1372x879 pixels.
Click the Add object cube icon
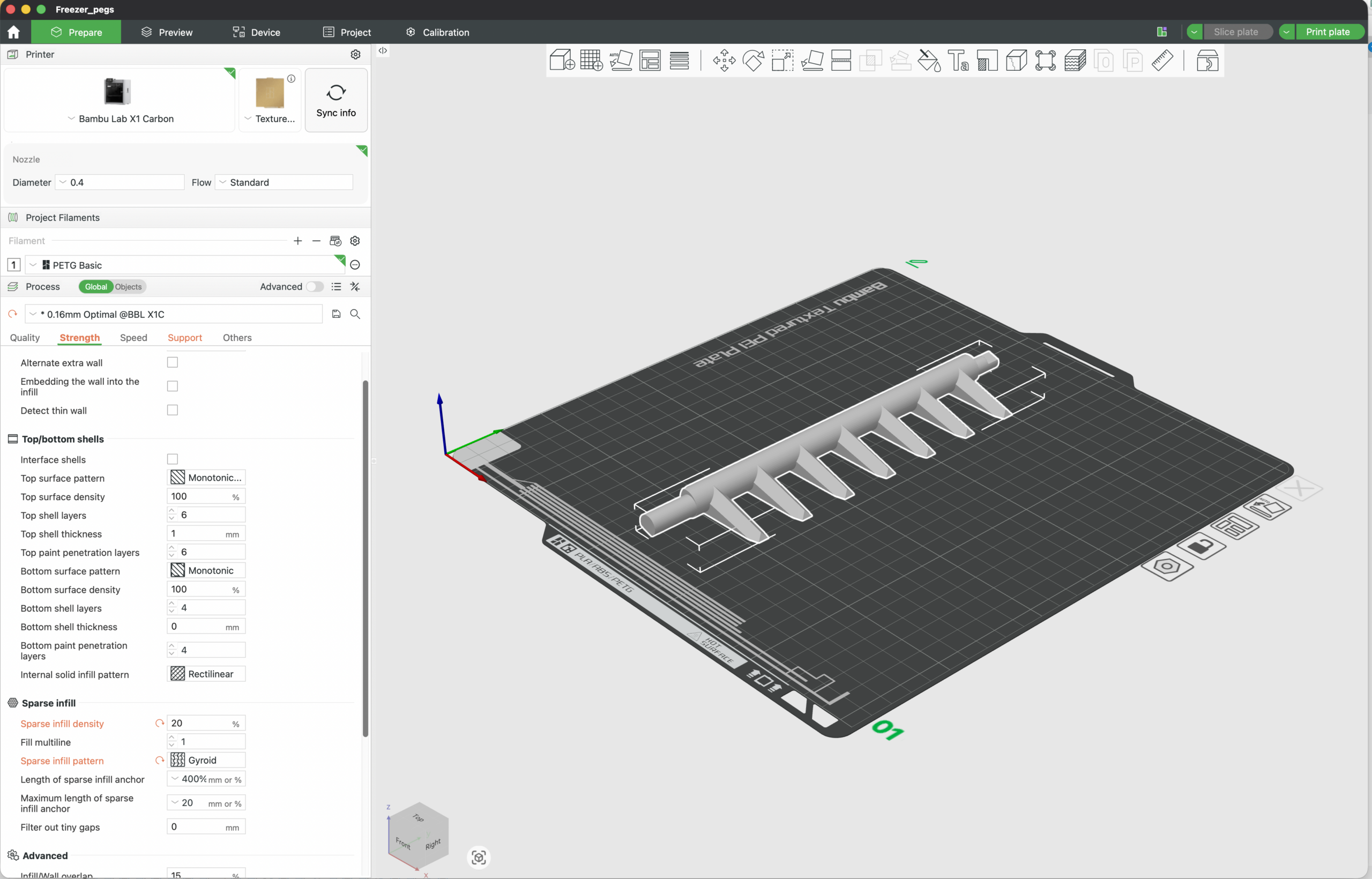coord(562,60)
